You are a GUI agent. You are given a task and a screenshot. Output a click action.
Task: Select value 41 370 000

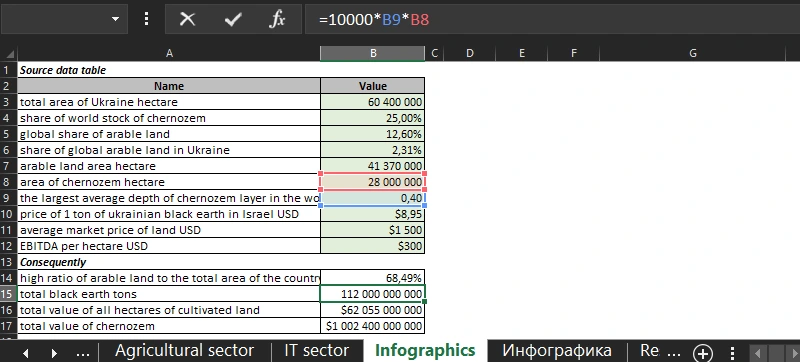pos(372,166)
